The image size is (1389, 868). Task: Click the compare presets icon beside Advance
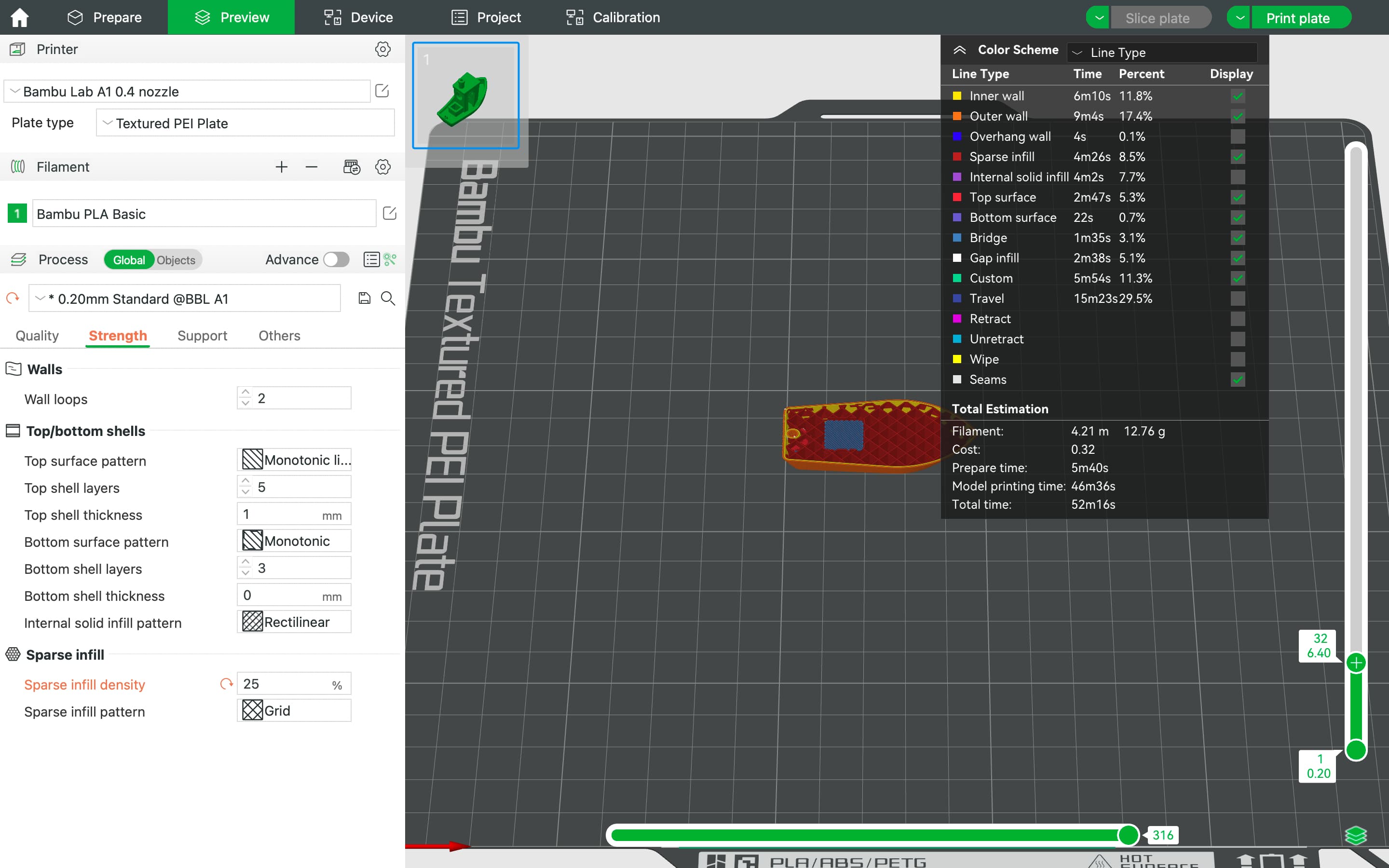tap(390, 259)
